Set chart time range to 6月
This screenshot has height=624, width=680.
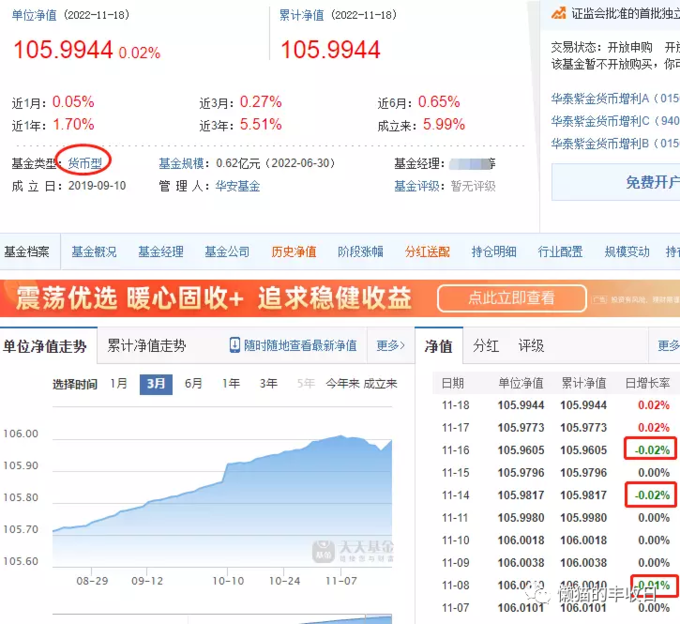[193, 384]
